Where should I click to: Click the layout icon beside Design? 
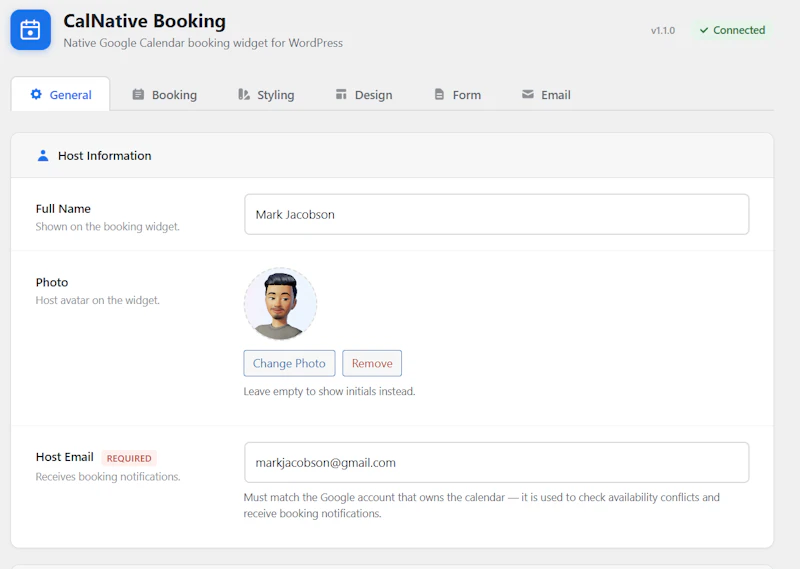point(341,94)
